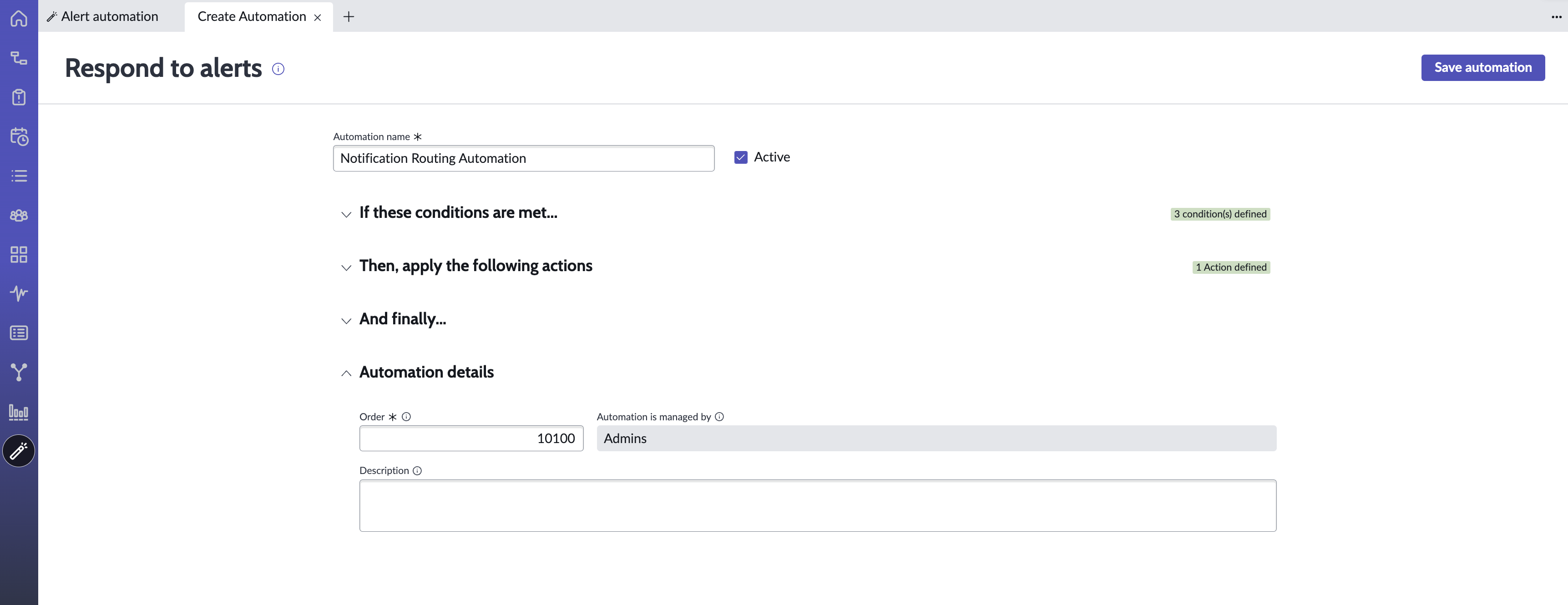Open the calendar clock schedule icon

click(x=19, y=136)
